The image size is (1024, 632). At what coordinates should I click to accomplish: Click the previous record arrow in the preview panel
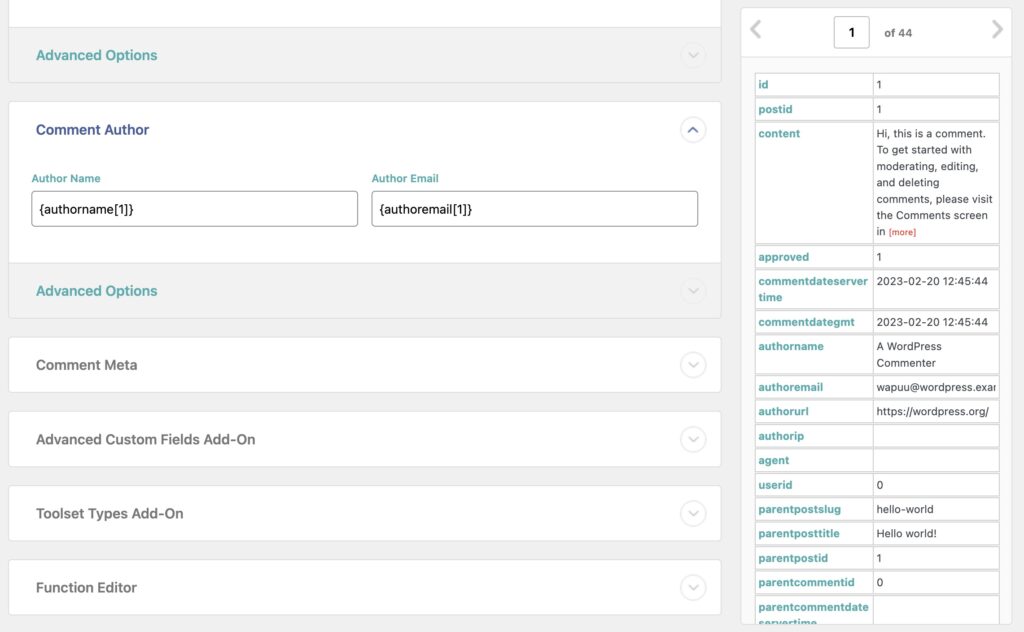click(x=755, y=31)
